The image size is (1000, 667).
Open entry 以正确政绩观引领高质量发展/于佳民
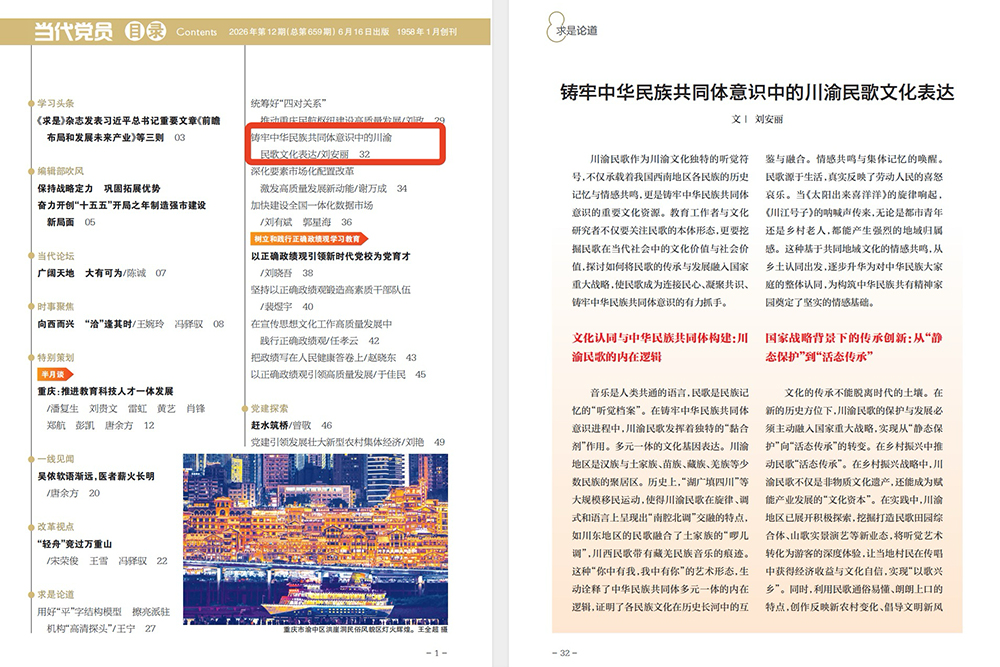pyautogui.click(x=338, y=374)
